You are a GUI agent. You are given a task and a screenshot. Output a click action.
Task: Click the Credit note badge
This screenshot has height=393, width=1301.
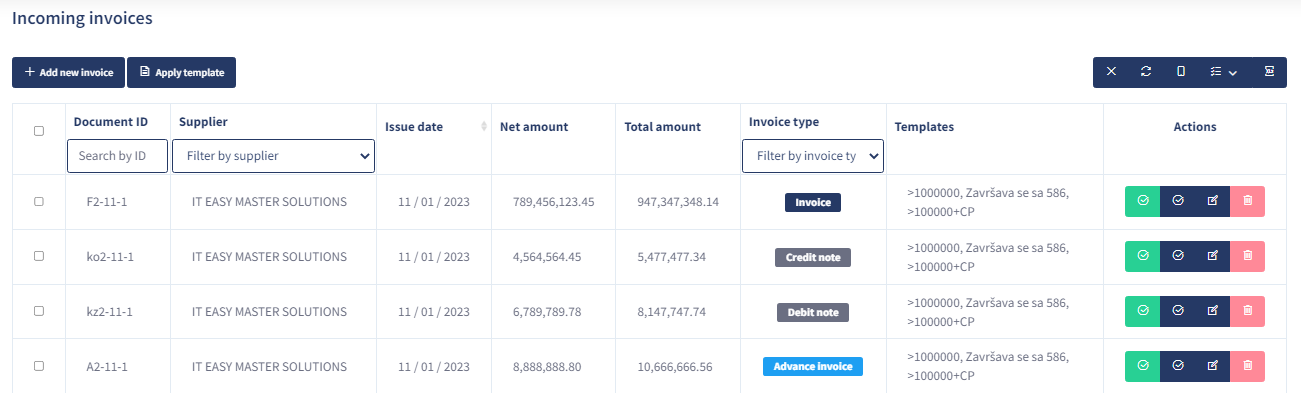click(813, 257)
